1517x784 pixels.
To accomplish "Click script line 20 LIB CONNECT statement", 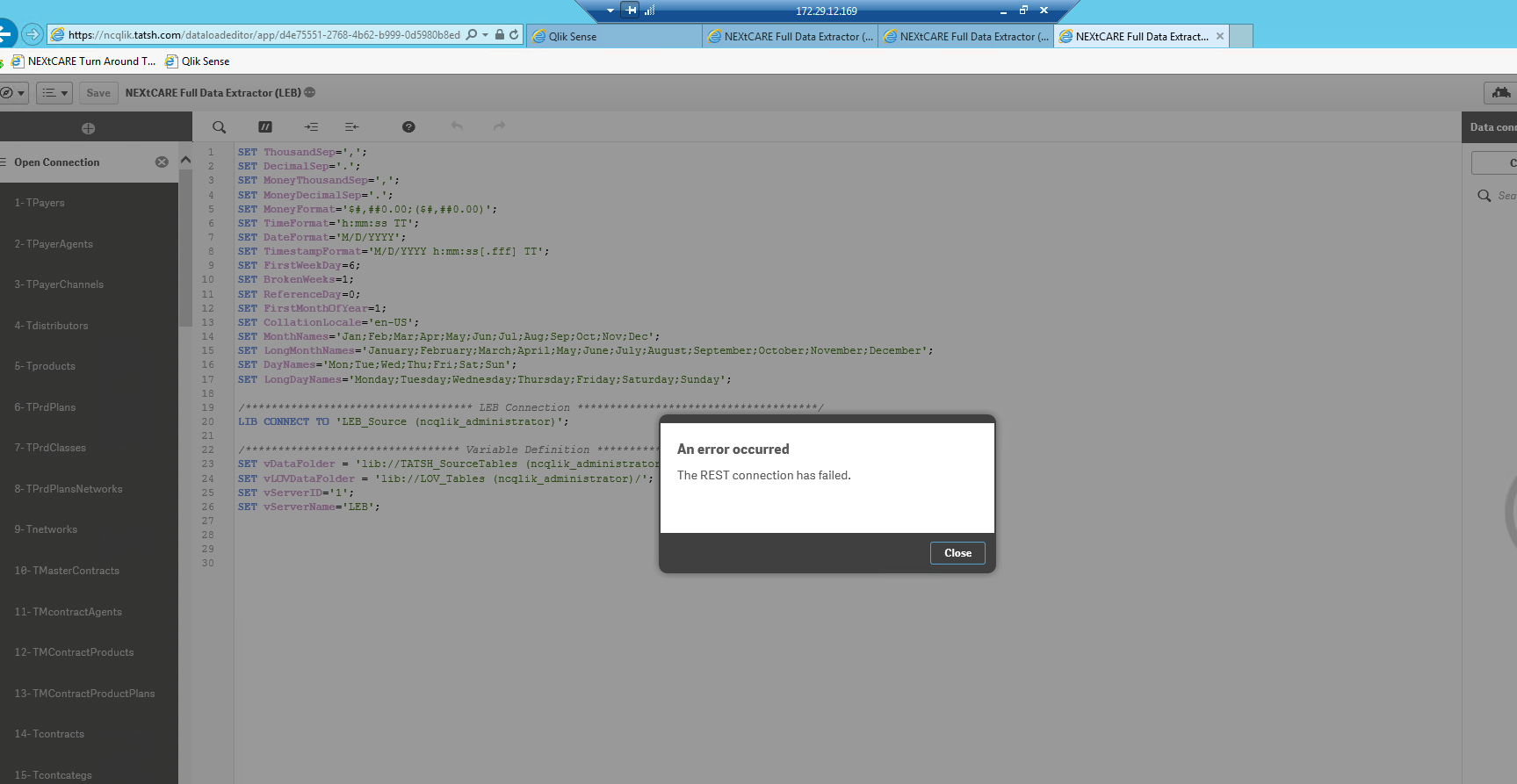I will pyautogui.click(x=403, y=421).
